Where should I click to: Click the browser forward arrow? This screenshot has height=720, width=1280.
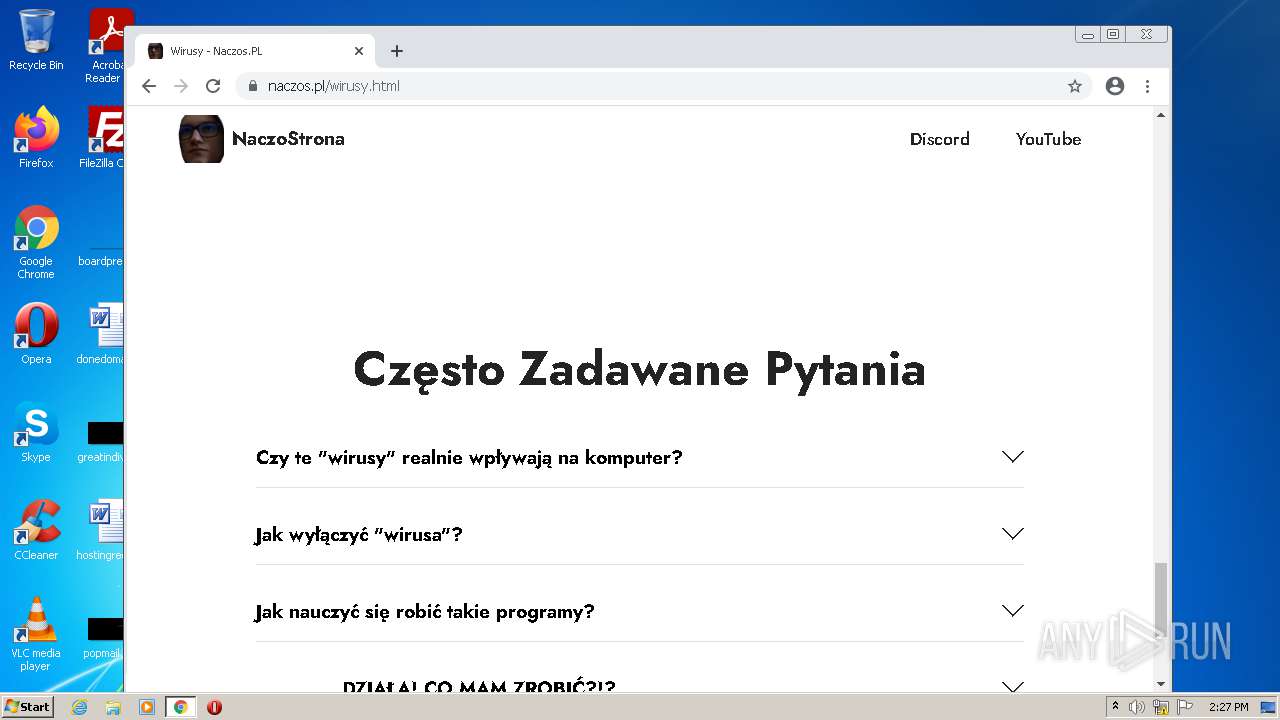coord(181,86)
